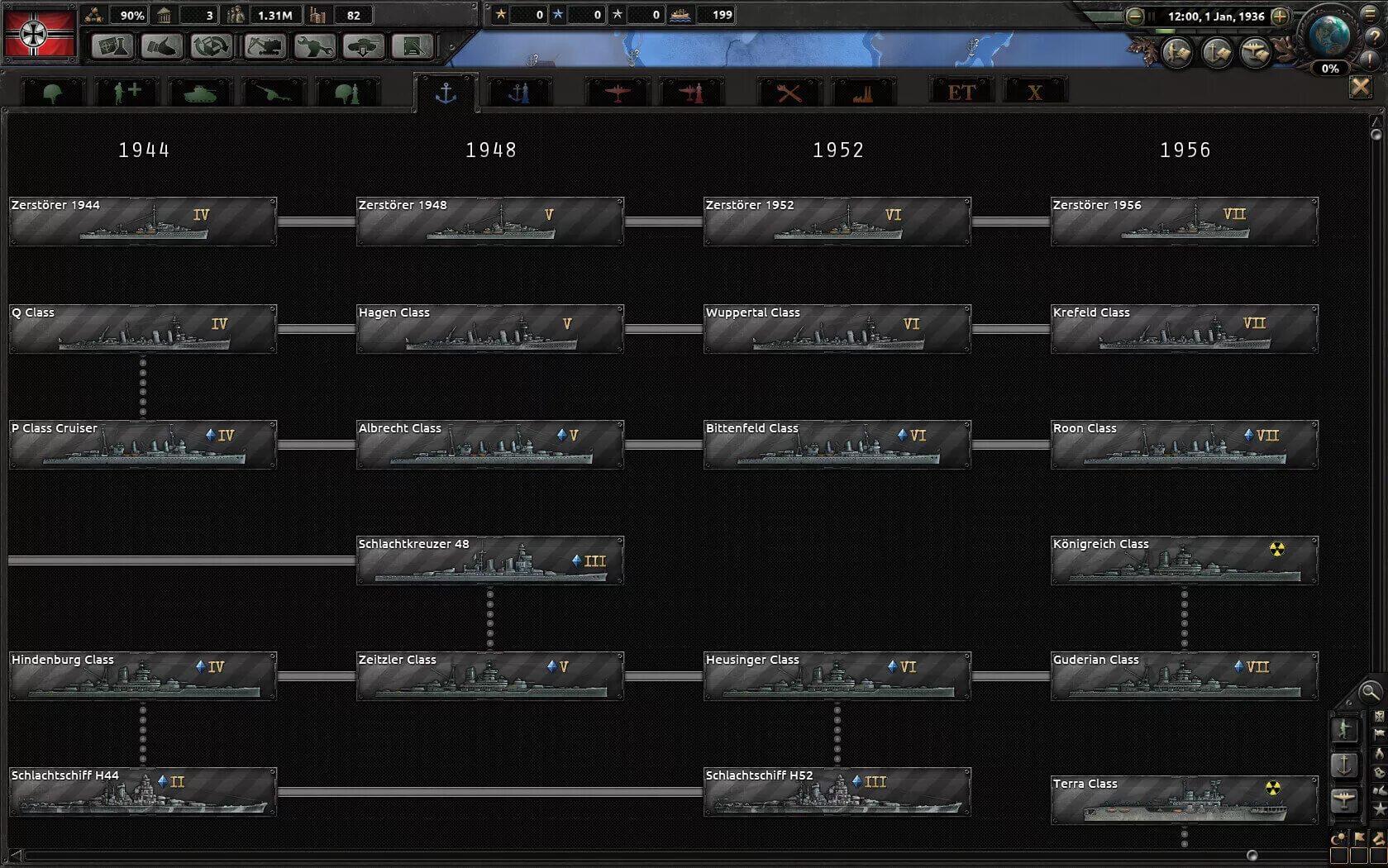Switch to Industry factory research tab

coord(863,92)
